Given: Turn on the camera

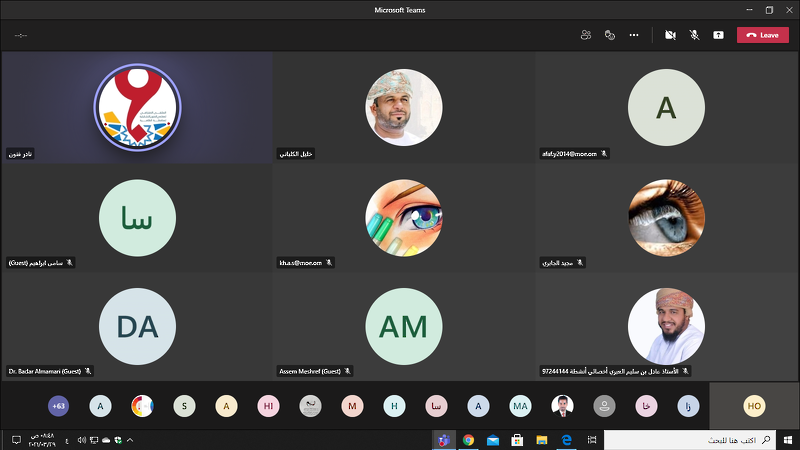Looking at the screenshot, I should [670, 35].
